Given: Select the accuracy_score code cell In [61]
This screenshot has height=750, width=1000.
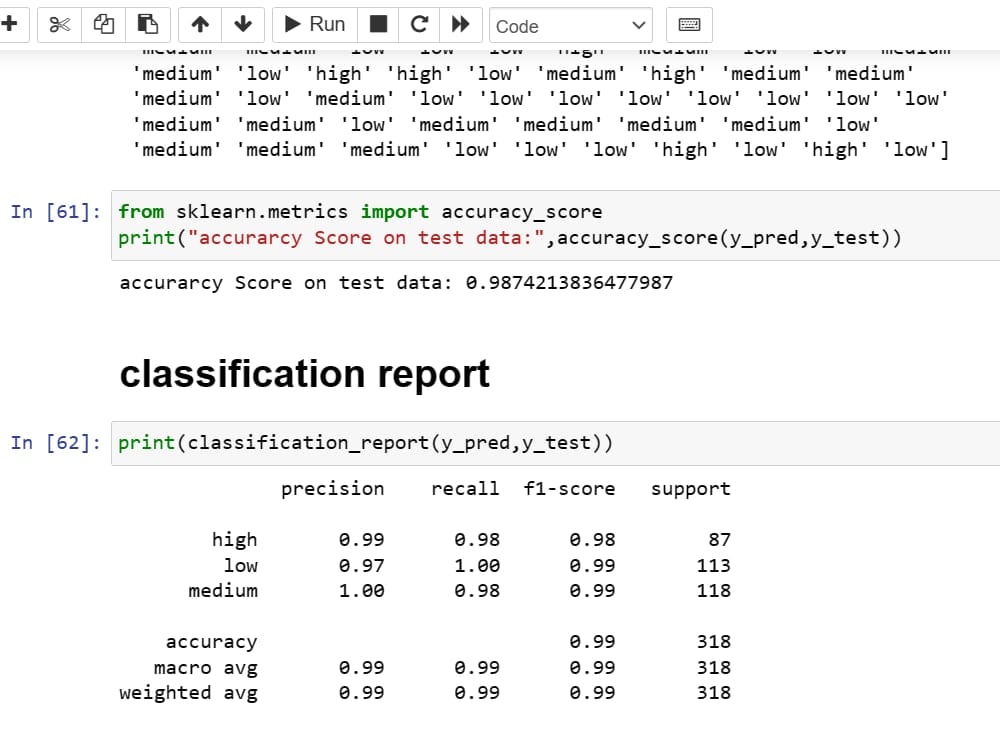Looking at the screenshot, I should [x=555, y=225].
